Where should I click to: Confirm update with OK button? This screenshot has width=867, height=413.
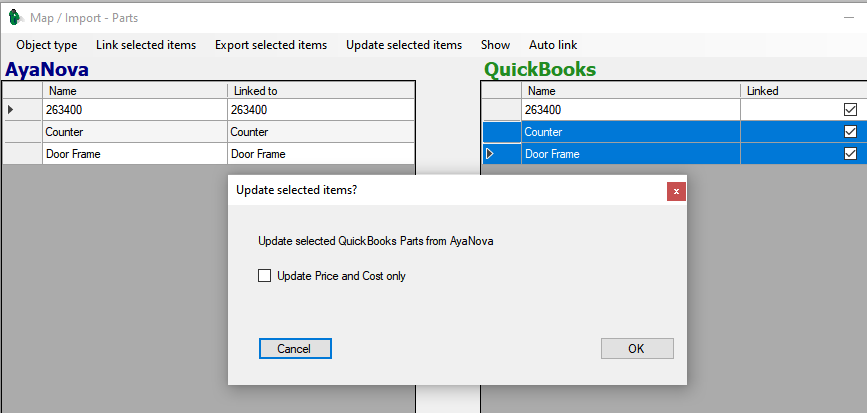coord(637,348)
